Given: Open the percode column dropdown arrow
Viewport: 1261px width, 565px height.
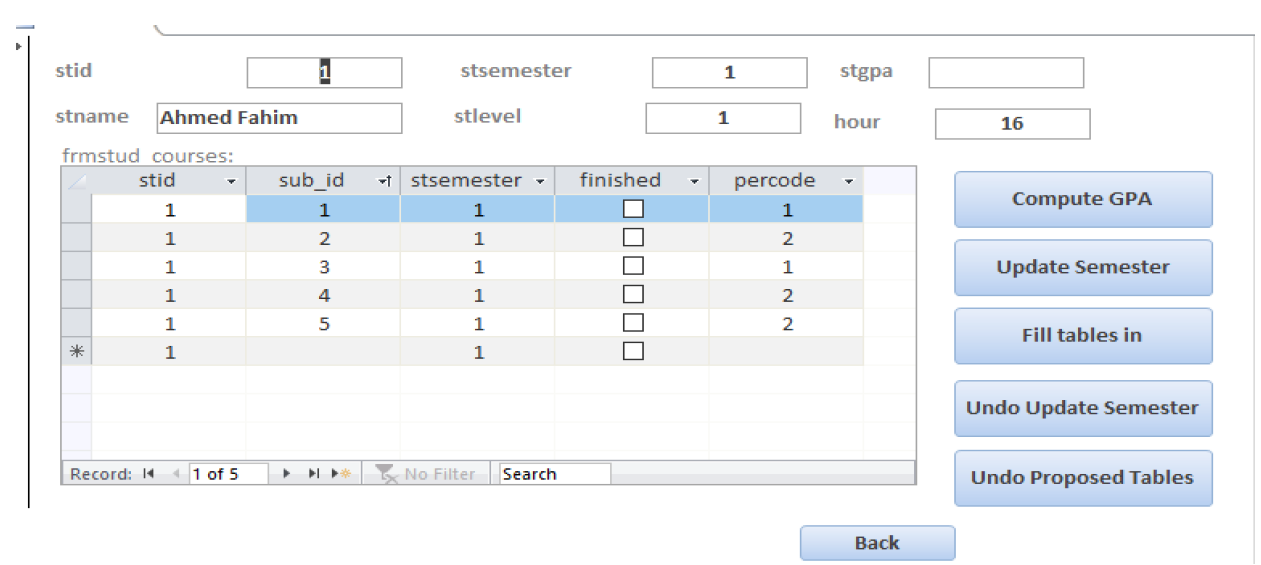Looking at the screenshot, I should click(849, 182).
